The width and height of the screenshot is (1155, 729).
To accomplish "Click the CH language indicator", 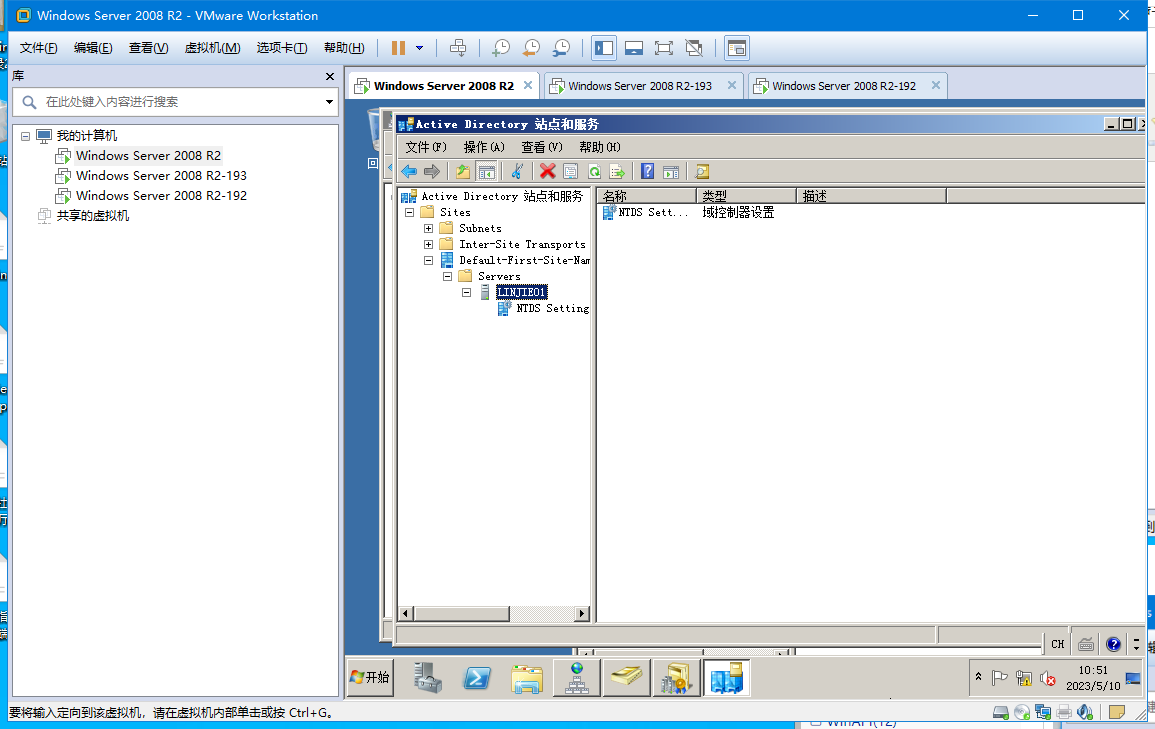I will [x=1058, y=644].
